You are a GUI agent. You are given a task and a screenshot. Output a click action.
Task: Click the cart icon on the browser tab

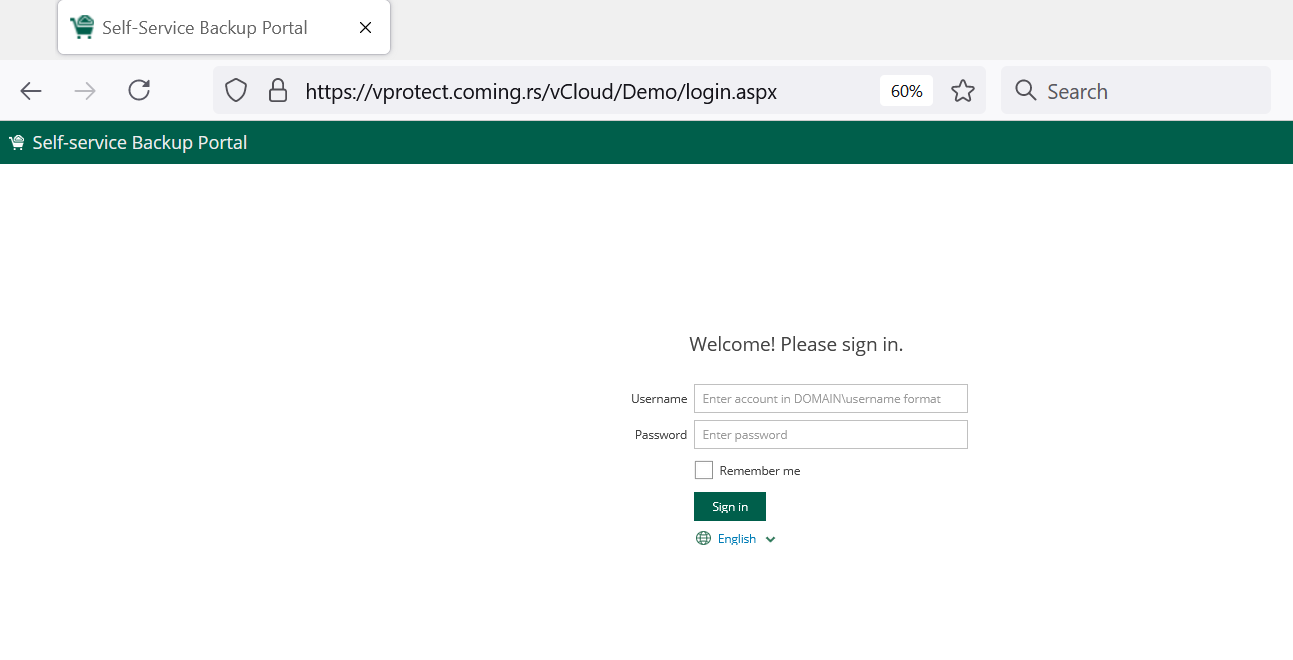82,27
